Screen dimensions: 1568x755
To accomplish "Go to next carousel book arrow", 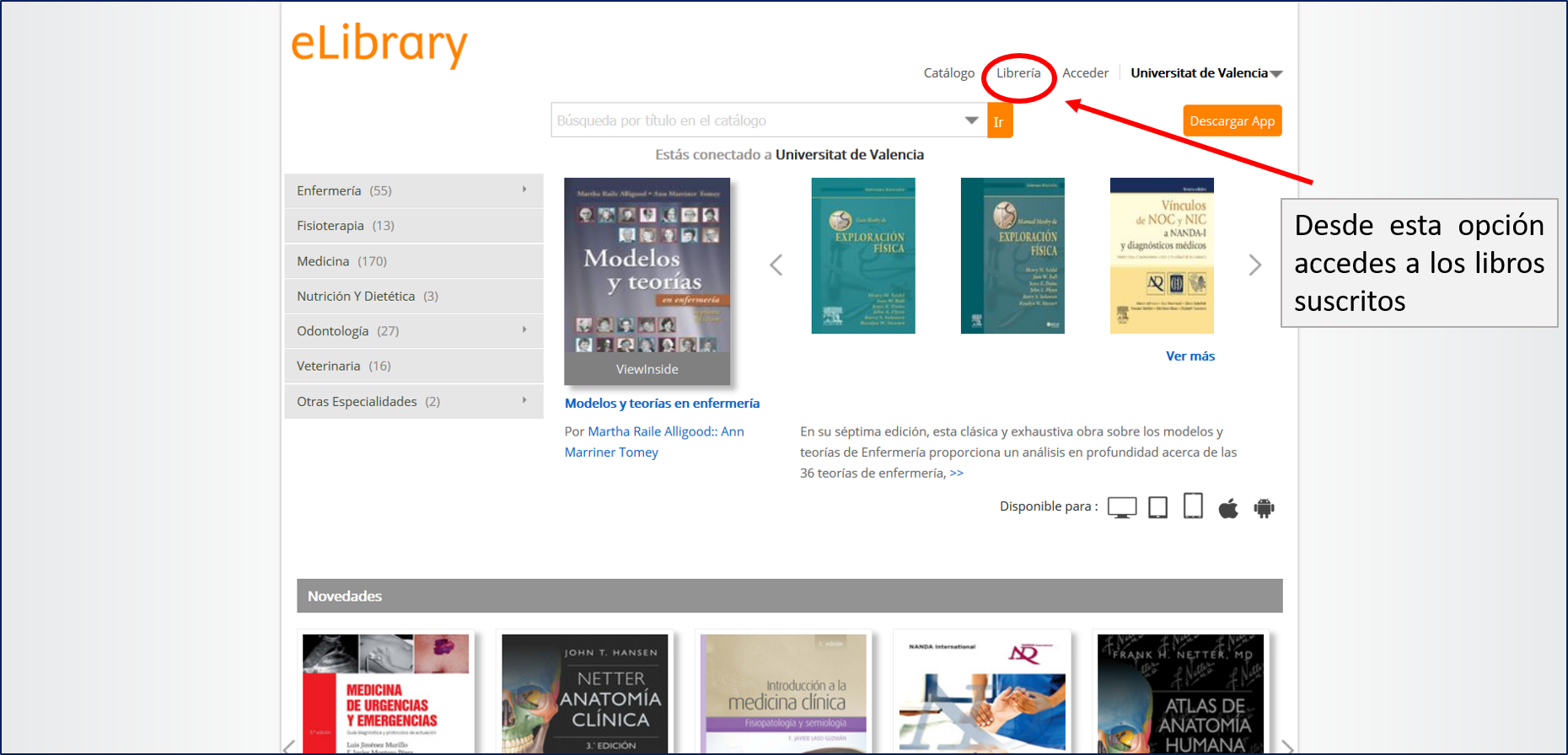I will (1254, 265).
